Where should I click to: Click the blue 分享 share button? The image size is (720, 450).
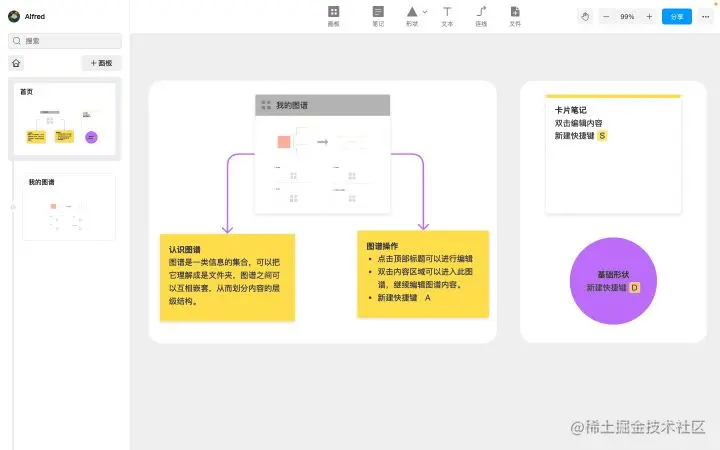676,17
